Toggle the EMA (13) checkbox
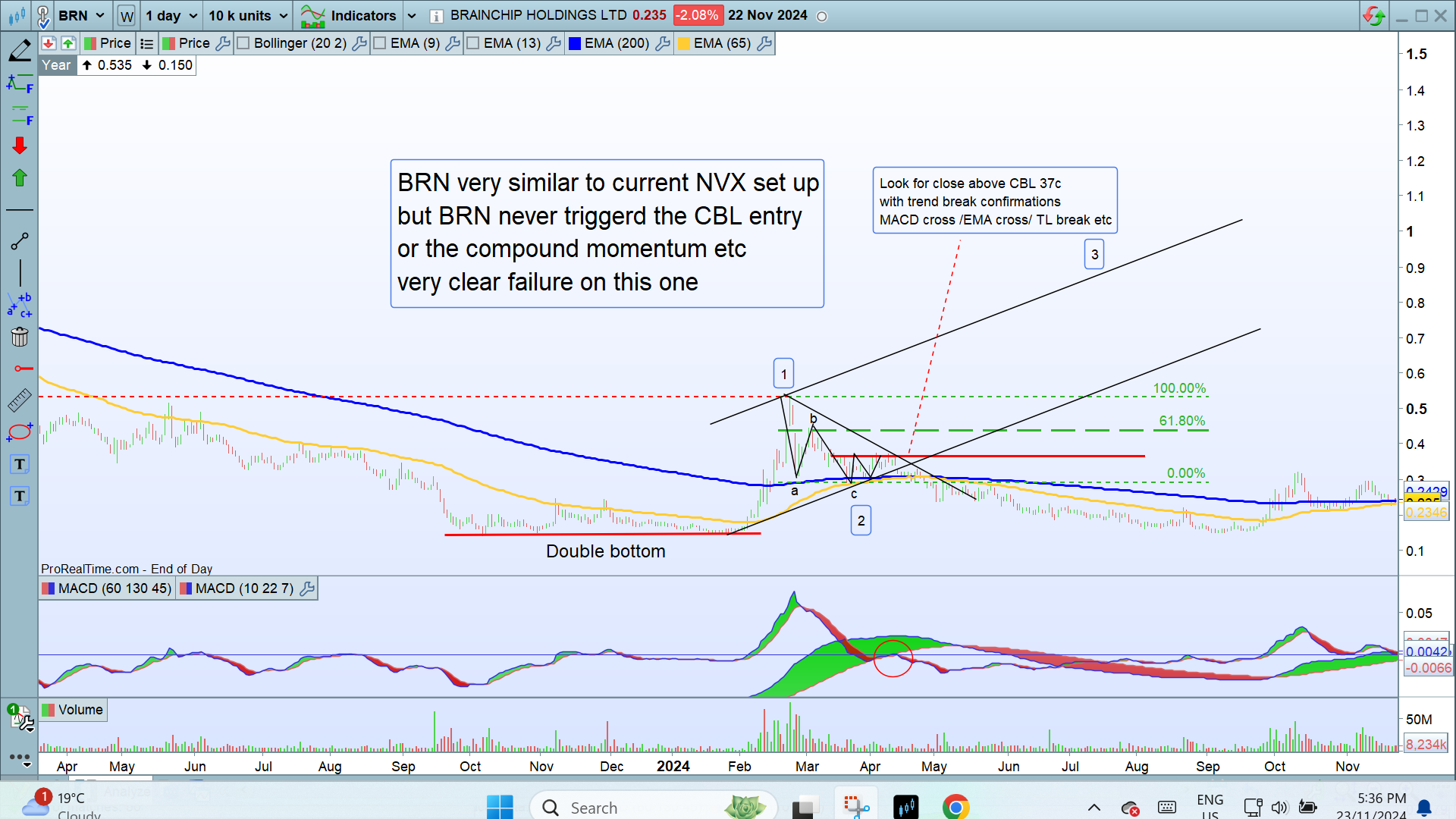Screen dimensions: 1456x819 473,43
